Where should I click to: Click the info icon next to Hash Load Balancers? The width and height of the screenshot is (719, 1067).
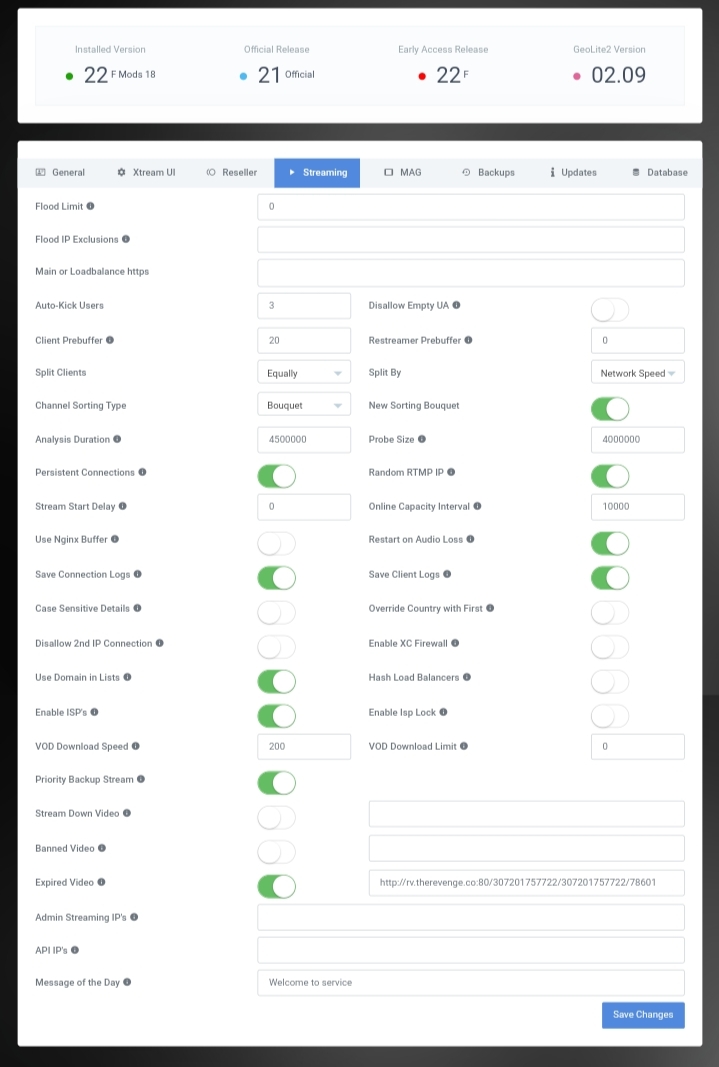tap(467, 677)
